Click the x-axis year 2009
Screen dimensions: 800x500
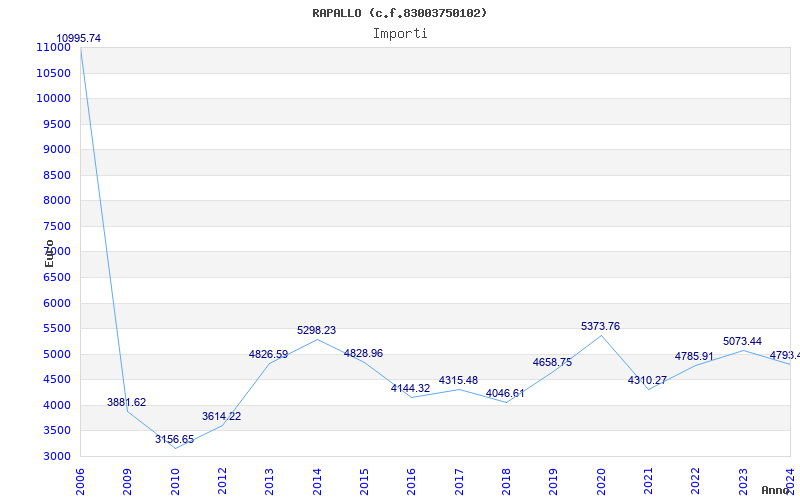tap(127, 482)
